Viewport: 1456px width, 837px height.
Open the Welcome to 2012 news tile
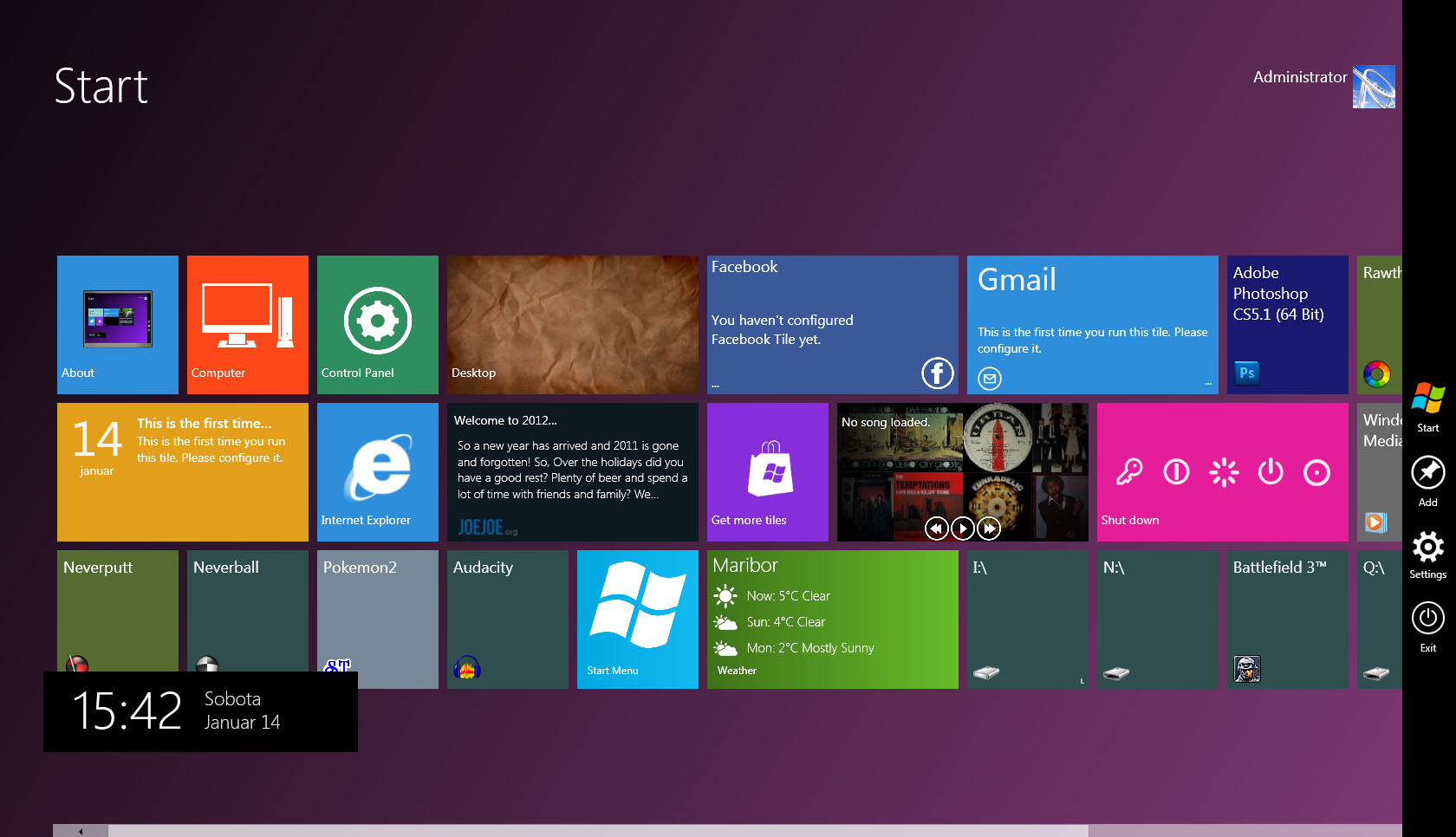click(573, 472)
